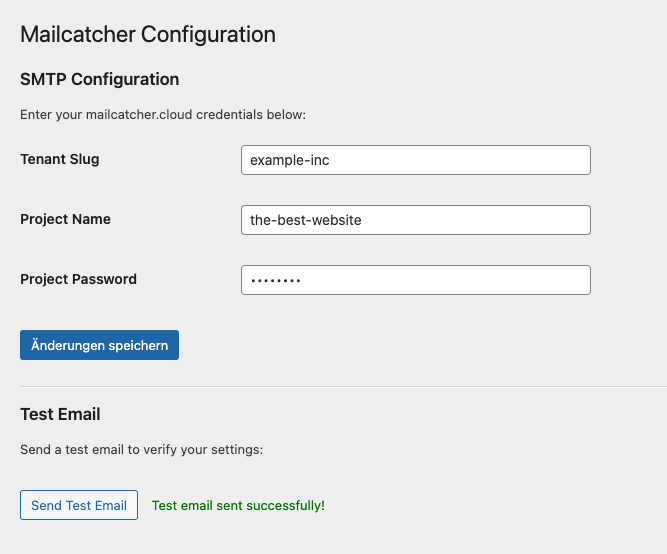667x554 pixels.
Task: Click the green 'Test email sent successfully!' message
Action: pos(238,506)
